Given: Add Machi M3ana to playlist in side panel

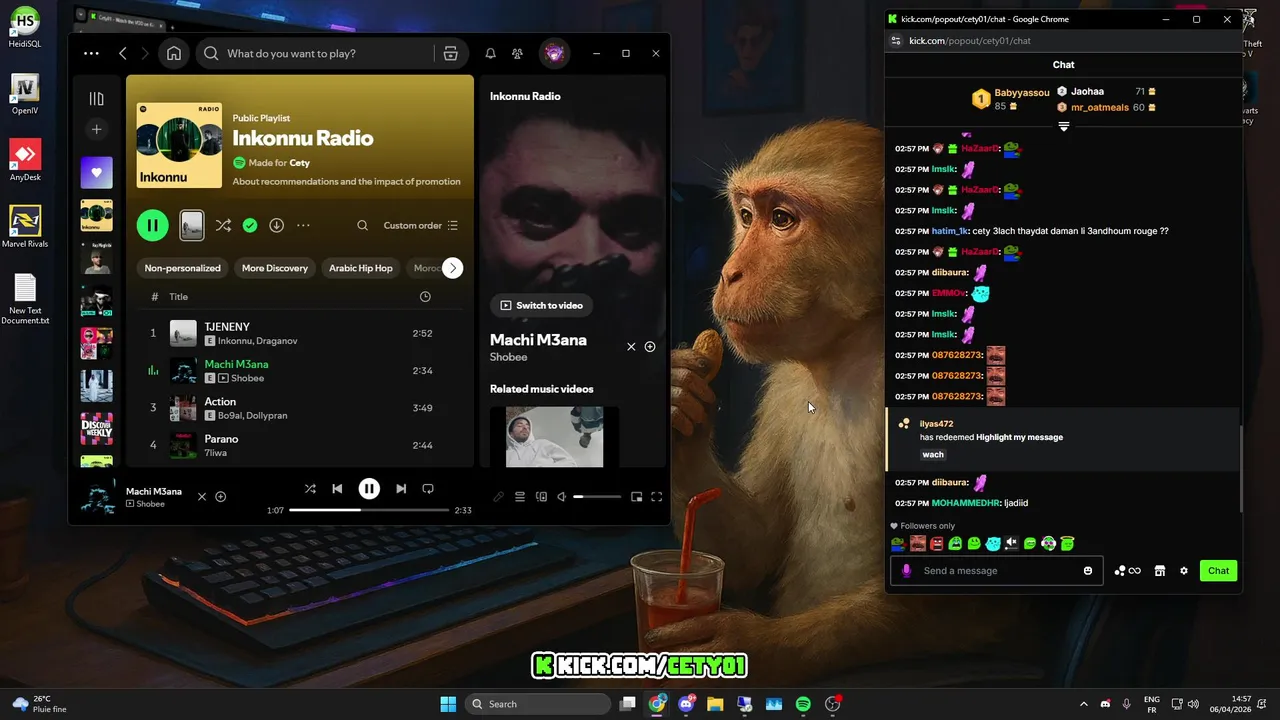Looking at the screenshot, I should (650, 347).
